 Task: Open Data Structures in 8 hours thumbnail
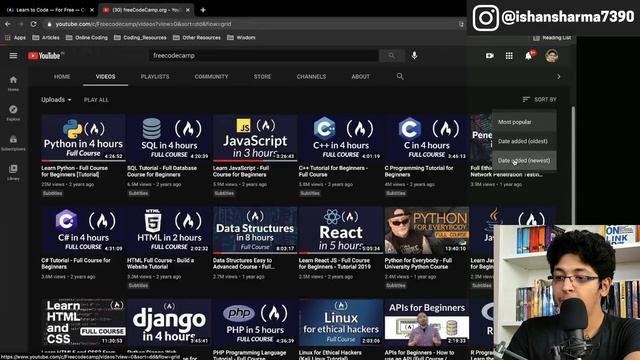click(x=255, y=230)
